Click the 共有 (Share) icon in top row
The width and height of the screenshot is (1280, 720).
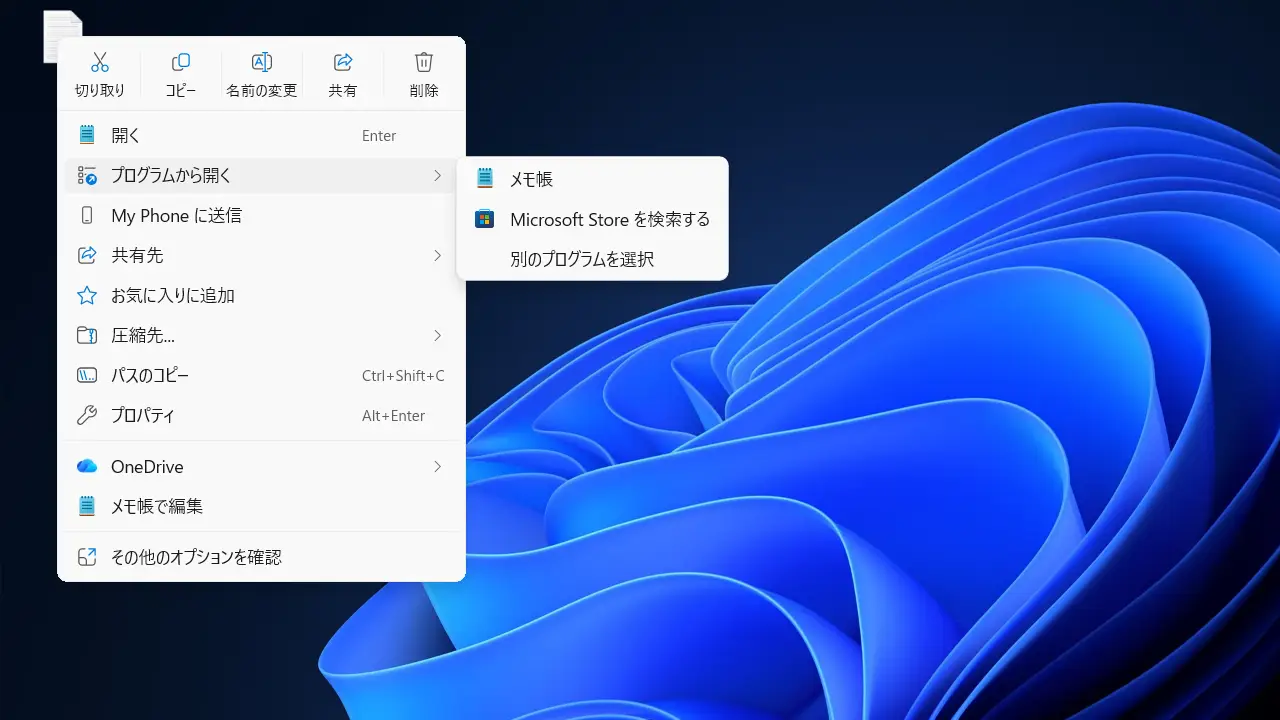[x=343, y=63]
